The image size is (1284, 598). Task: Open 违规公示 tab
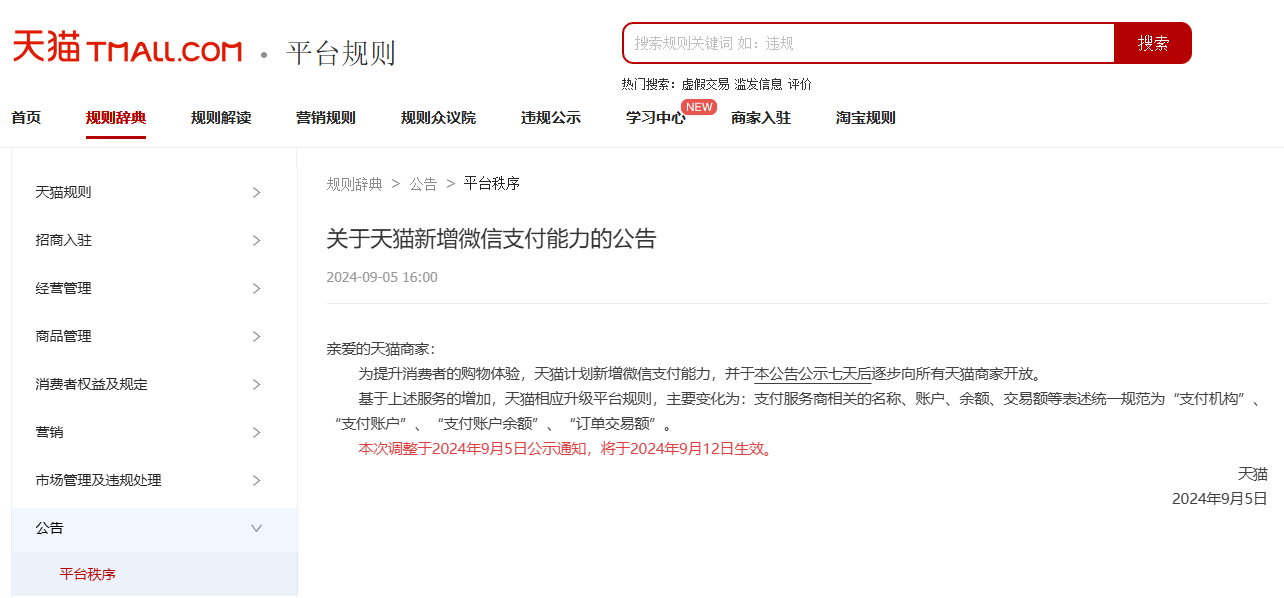coord(551,118)
